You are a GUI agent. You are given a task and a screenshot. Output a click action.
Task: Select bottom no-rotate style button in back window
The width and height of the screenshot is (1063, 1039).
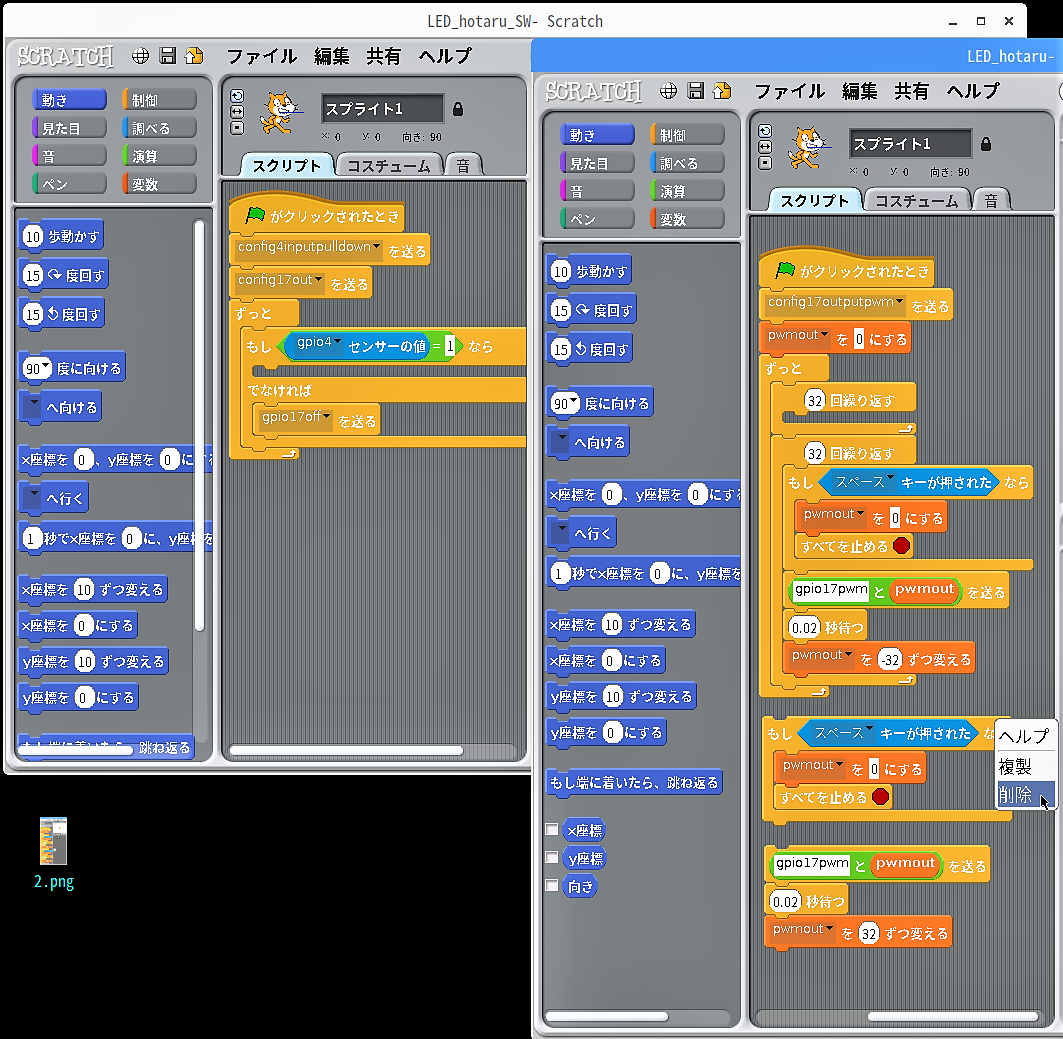click(x=237, y=128)
